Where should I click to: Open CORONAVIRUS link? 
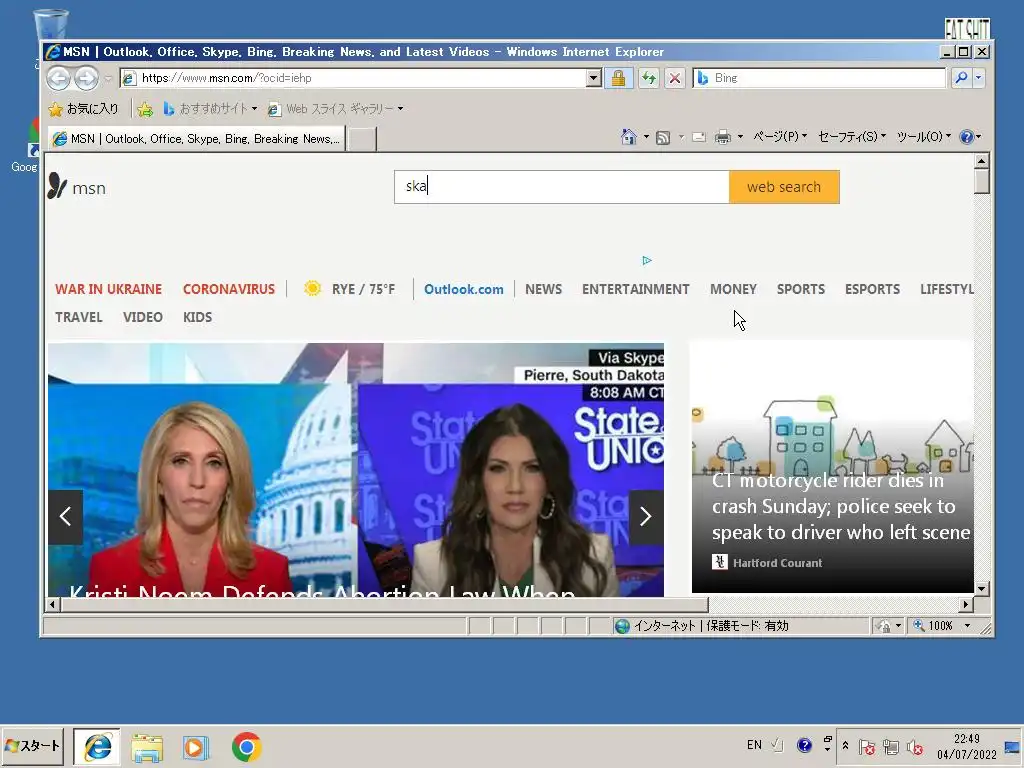click(x=229, y=289)
